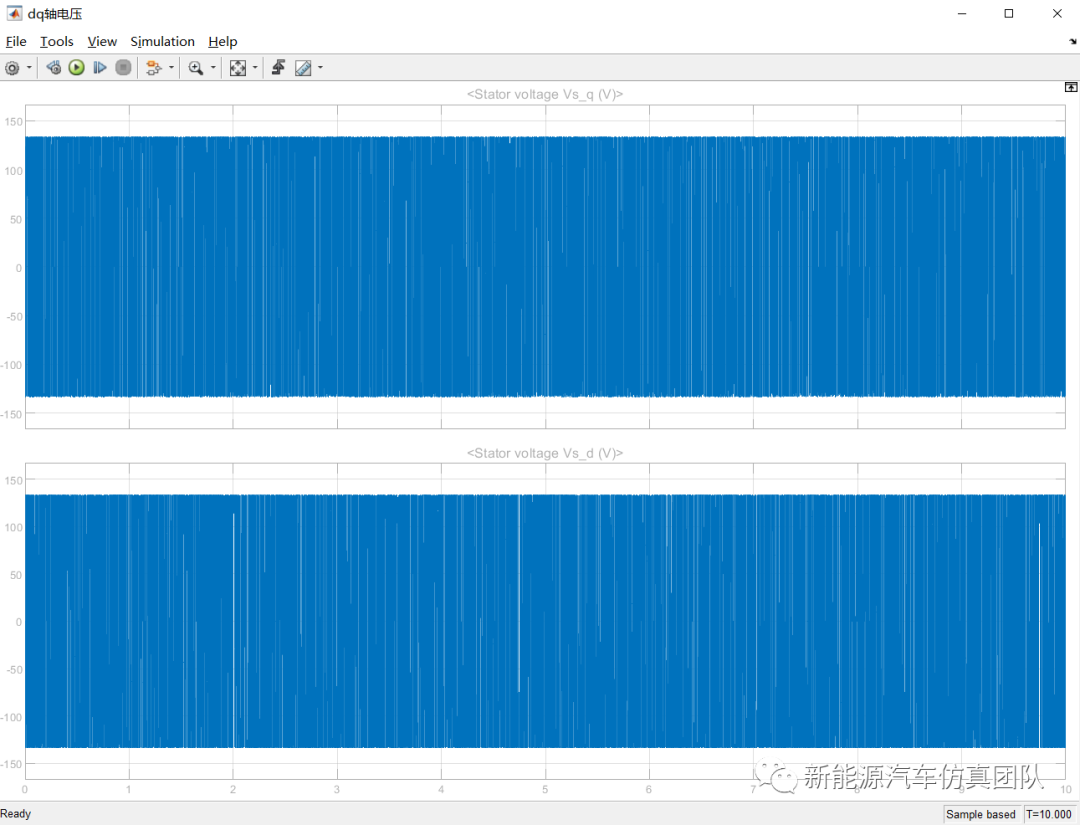Click the Step Forward icon
The height and width of the screenshot is (825, 1080).
[x=100, y=67]
